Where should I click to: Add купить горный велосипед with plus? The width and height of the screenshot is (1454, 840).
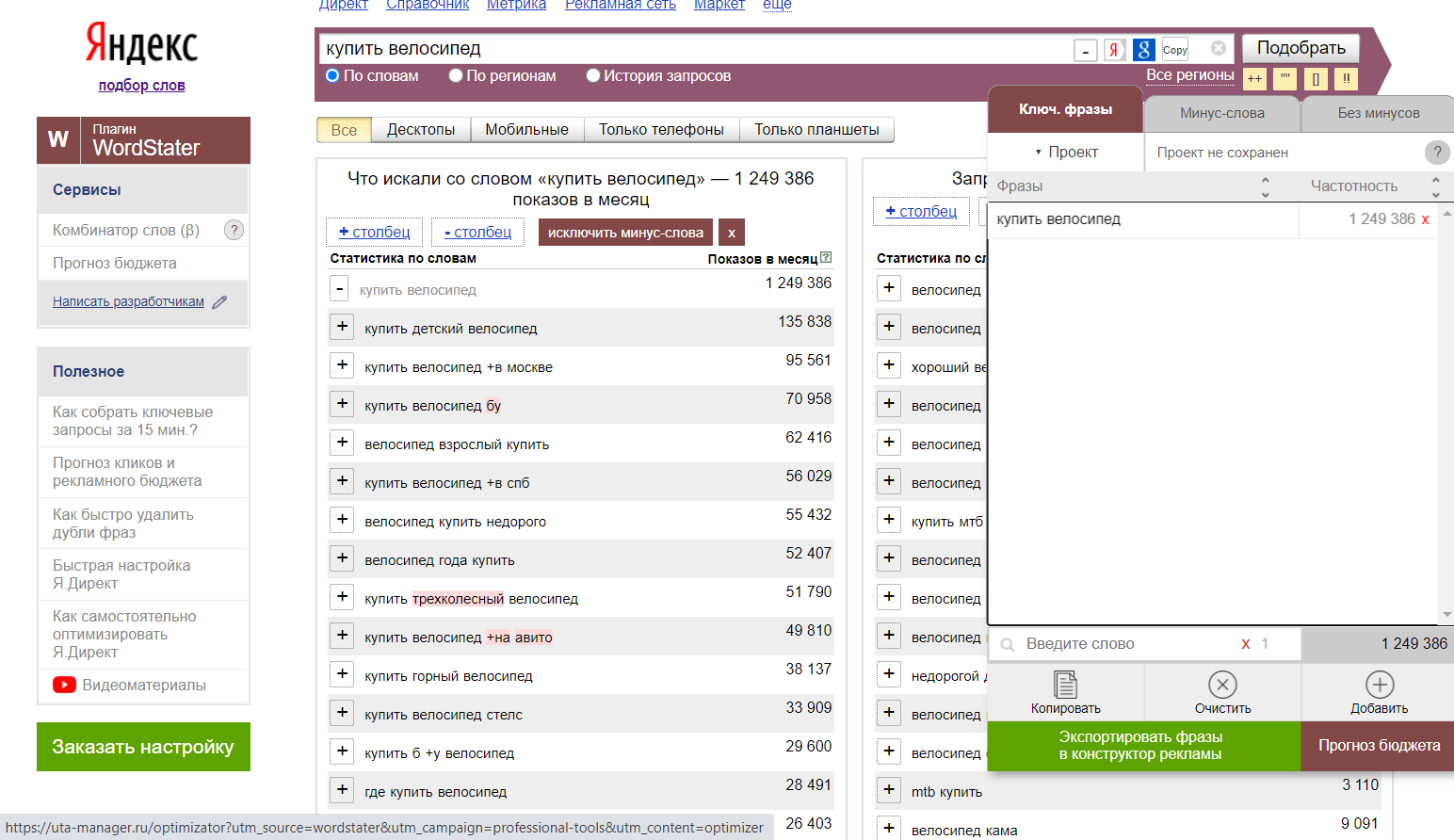[342, 673]
